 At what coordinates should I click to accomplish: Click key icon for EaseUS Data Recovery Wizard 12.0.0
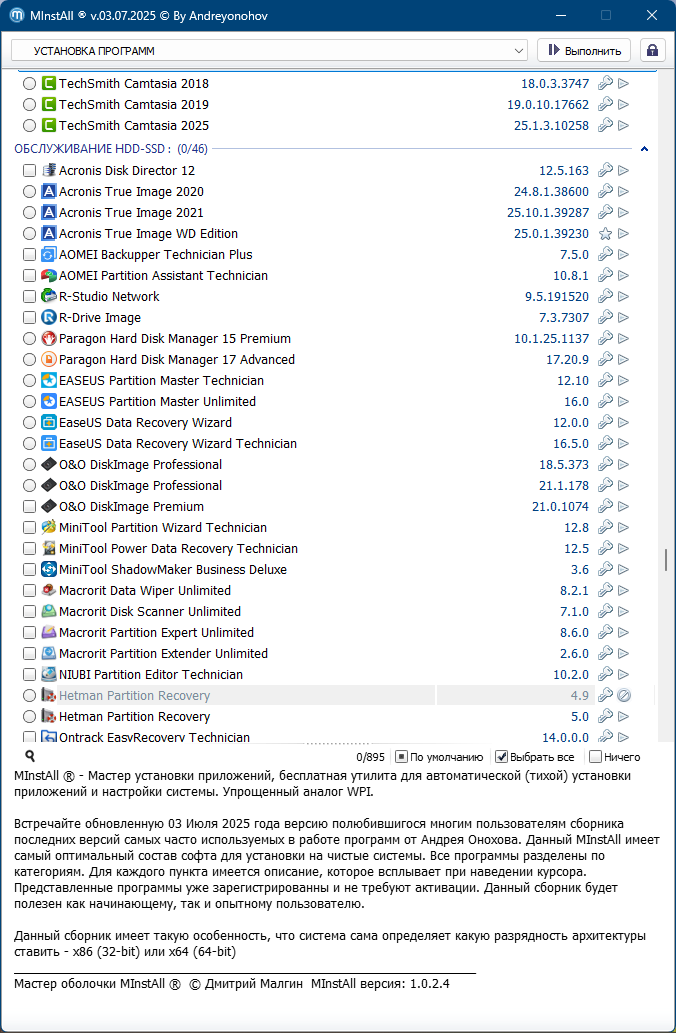pos(605,422)
